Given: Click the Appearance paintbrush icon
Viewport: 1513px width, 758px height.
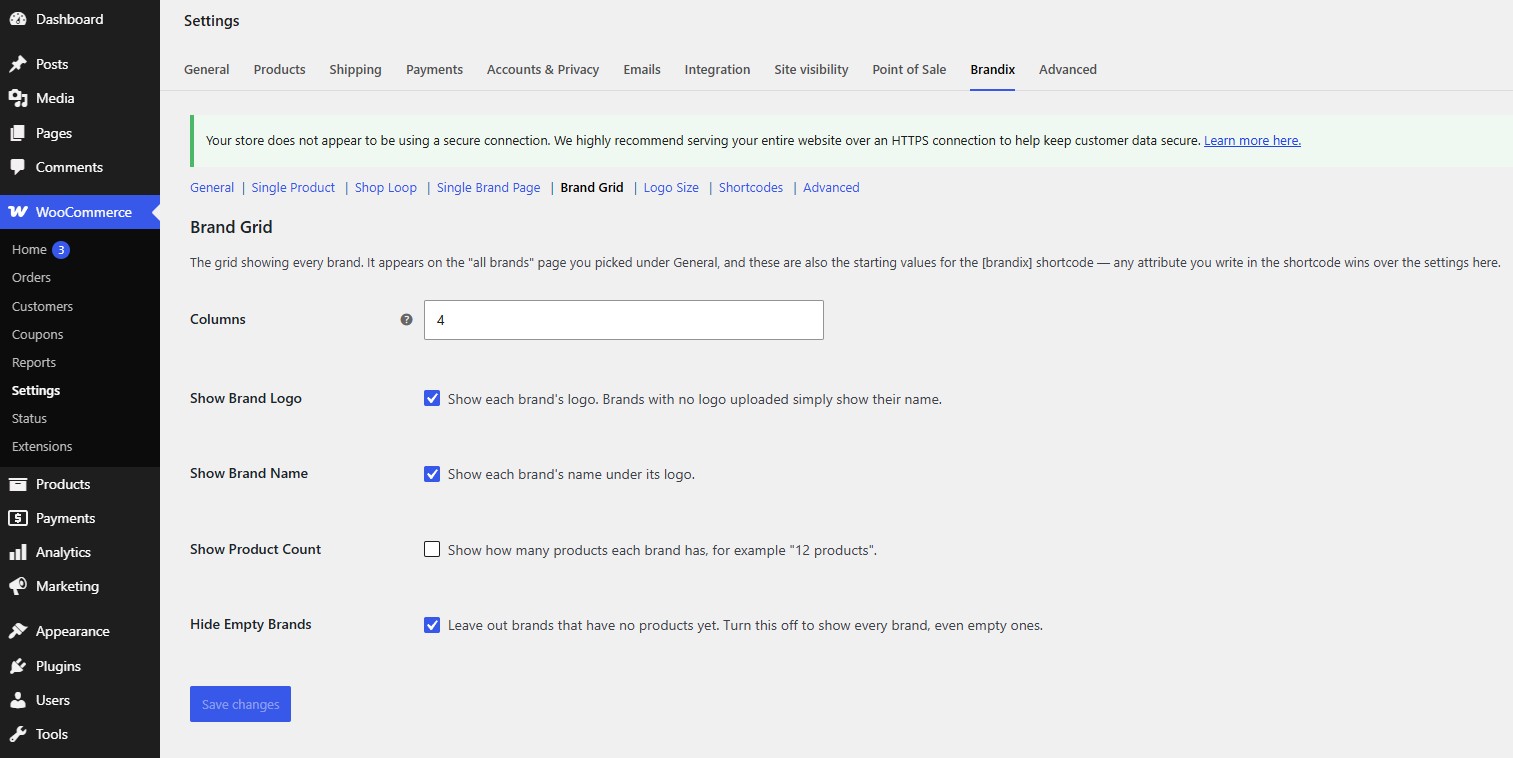Looking at the screenshot, I should click(x=18, y=631).
